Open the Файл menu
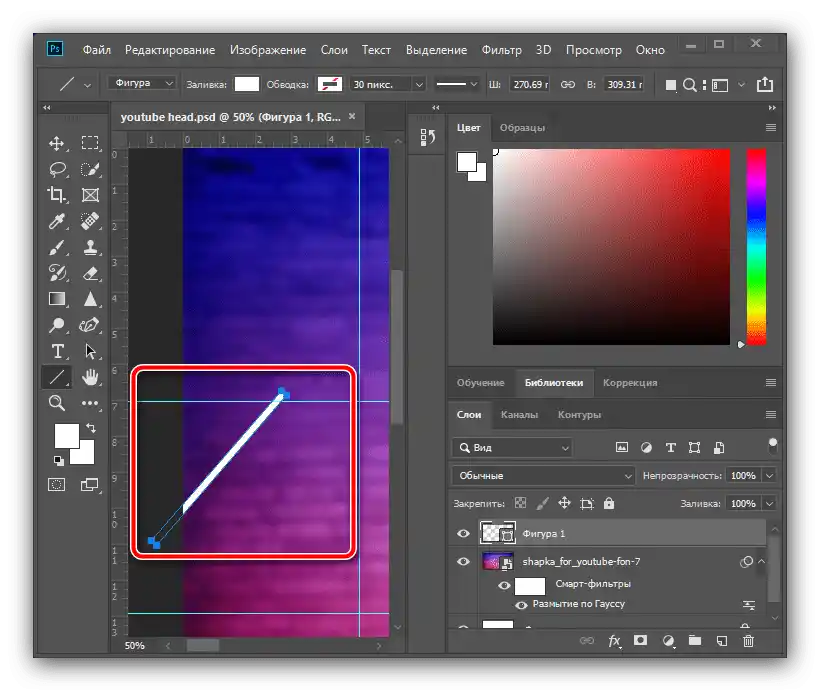This screenshot has height=691, width=820. (97, 50)
